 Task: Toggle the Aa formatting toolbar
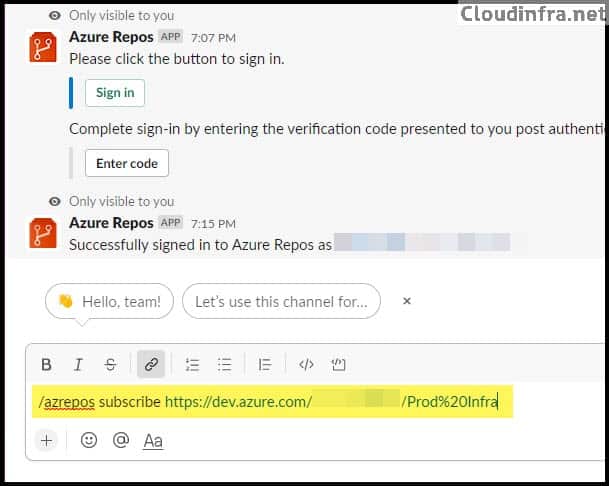[153, 441]
